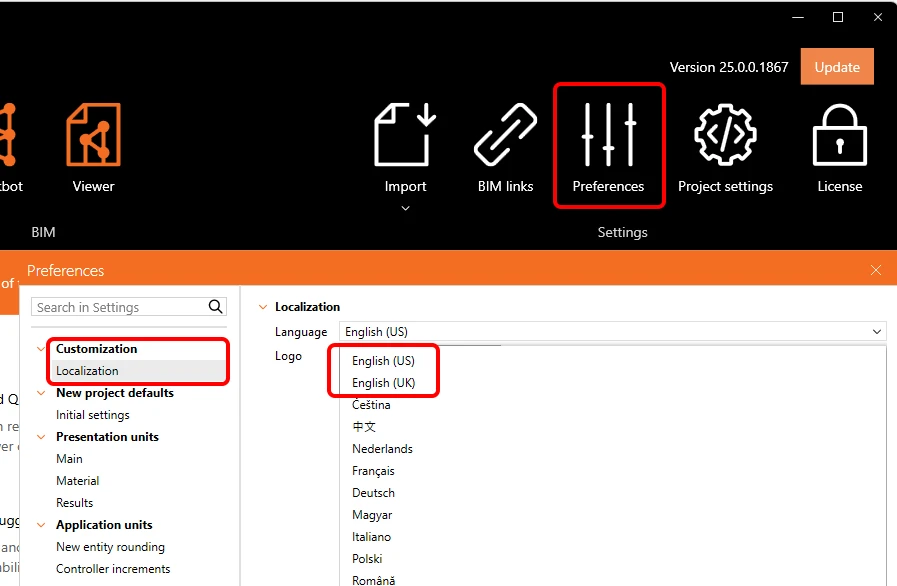The width and height of the screenshot is (897, 586).
Task: Focus the Search in Settings field
Action: 120,307
